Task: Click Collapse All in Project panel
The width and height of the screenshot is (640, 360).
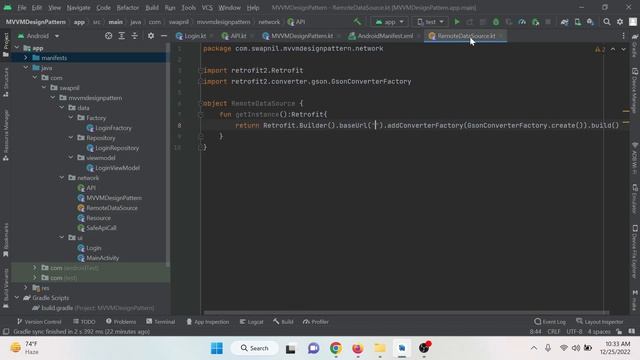Action: point(135,36)
